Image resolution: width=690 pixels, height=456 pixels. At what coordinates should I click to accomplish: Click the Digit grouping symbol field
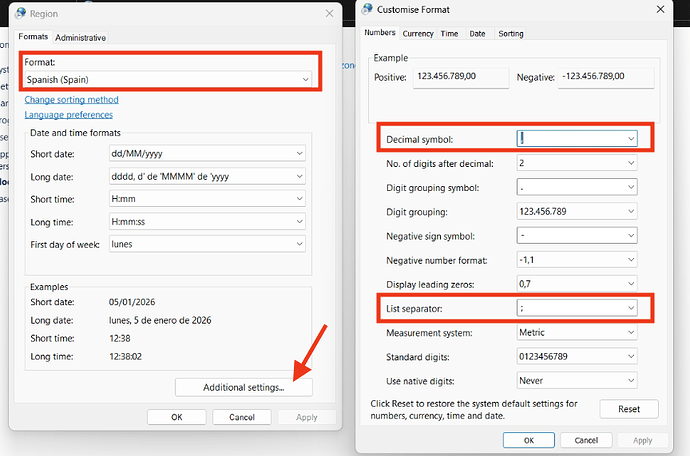click(576, 187)
